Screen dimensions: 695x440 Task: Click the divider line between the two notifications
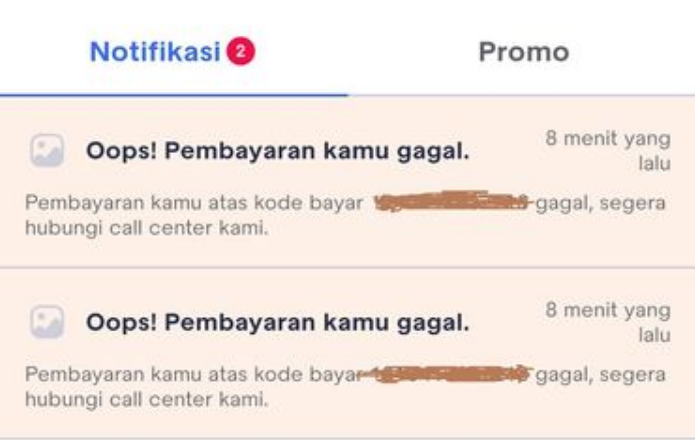coord(348,267)
